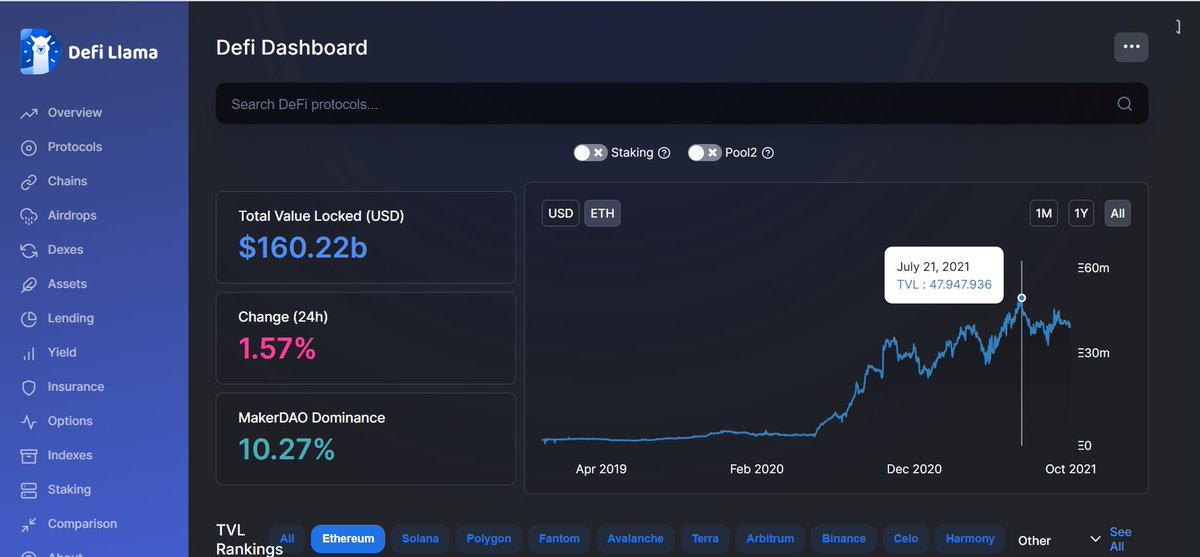Open Options in the sidebar
The height and width of the screenshot is (557, 1200).
pyautogui.click(x=70, y=421)
